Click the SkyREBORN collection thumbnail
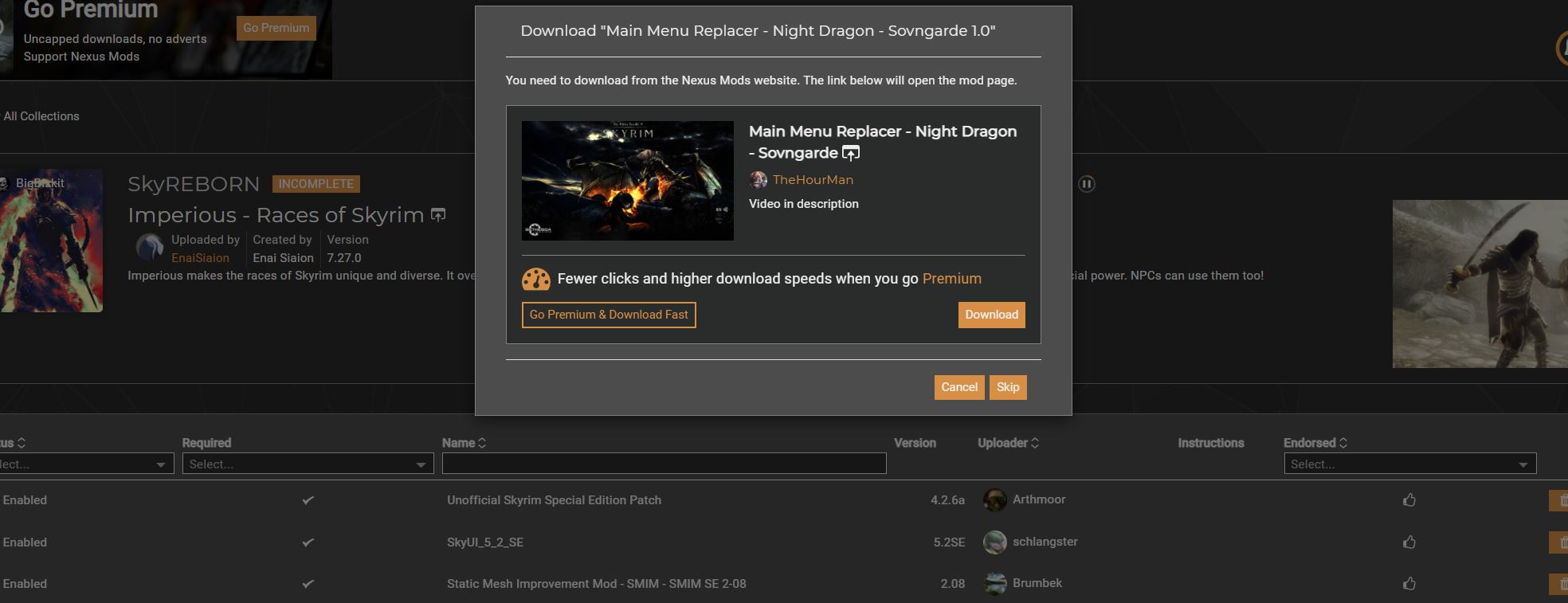 (x=51, y=241)
